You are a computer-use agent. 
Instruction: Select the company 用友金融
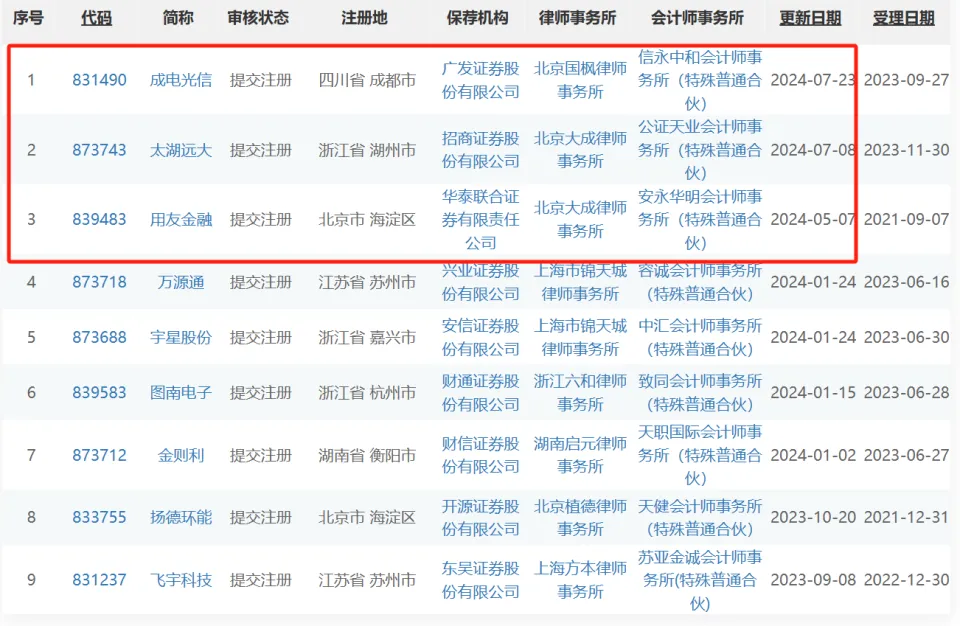coord(180,221)
